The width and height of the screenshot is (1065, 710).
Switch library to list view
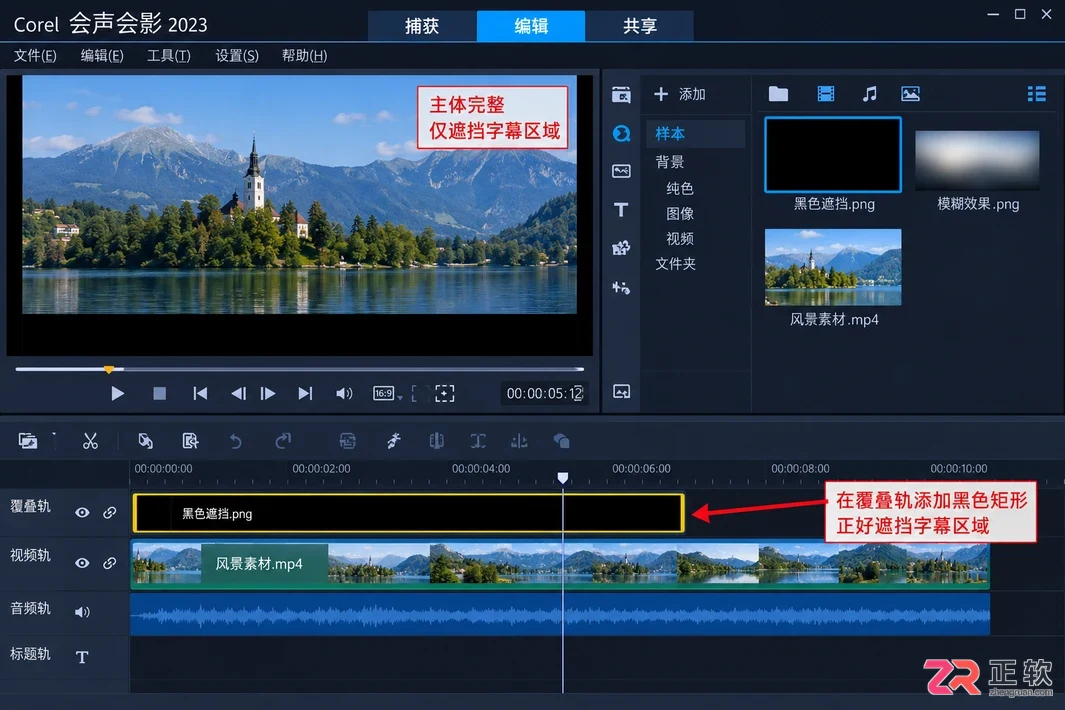coord(1036,94)
